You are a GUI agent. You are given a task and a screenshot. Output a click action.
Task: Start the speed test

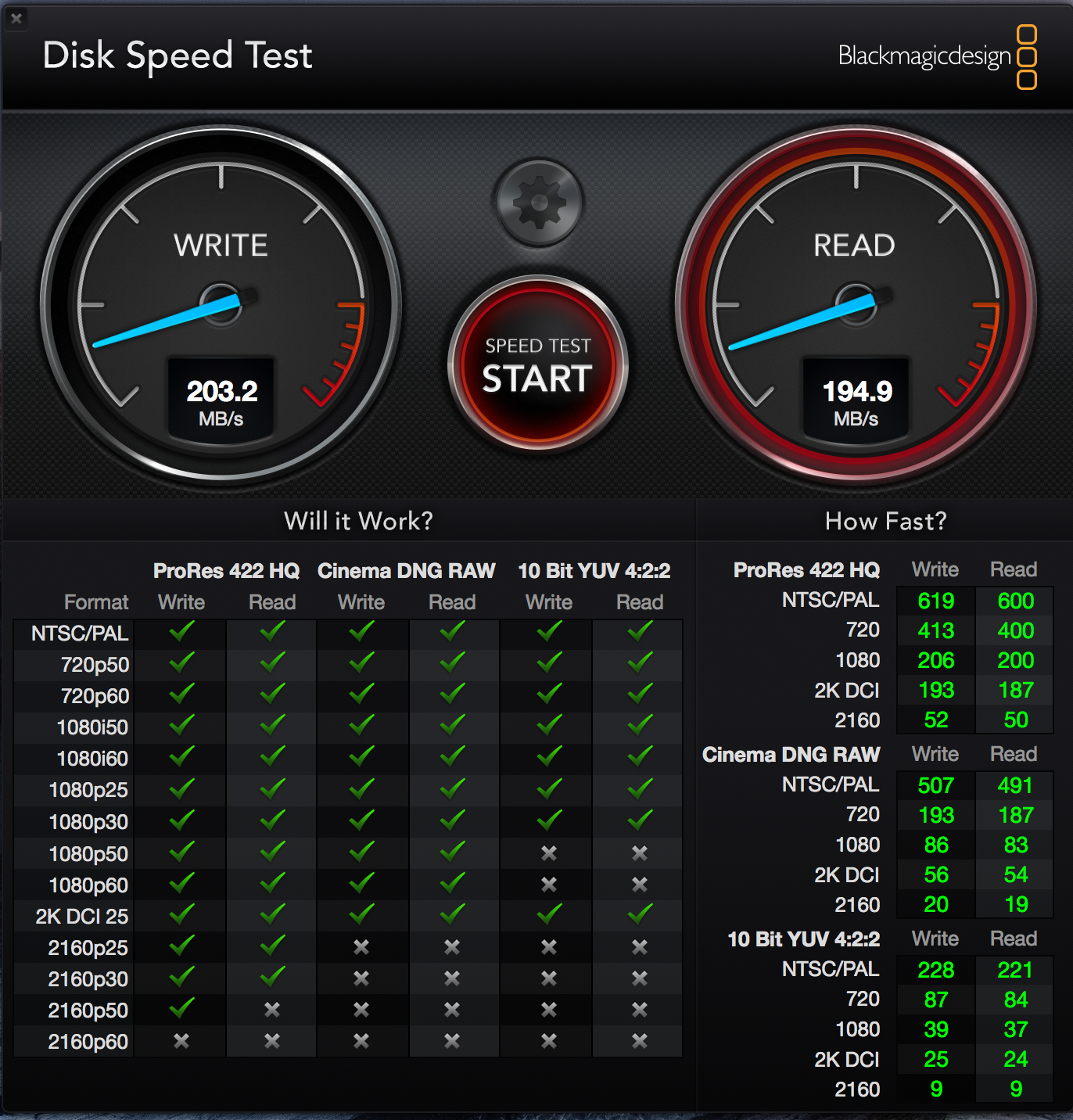[x=538, y=364]
